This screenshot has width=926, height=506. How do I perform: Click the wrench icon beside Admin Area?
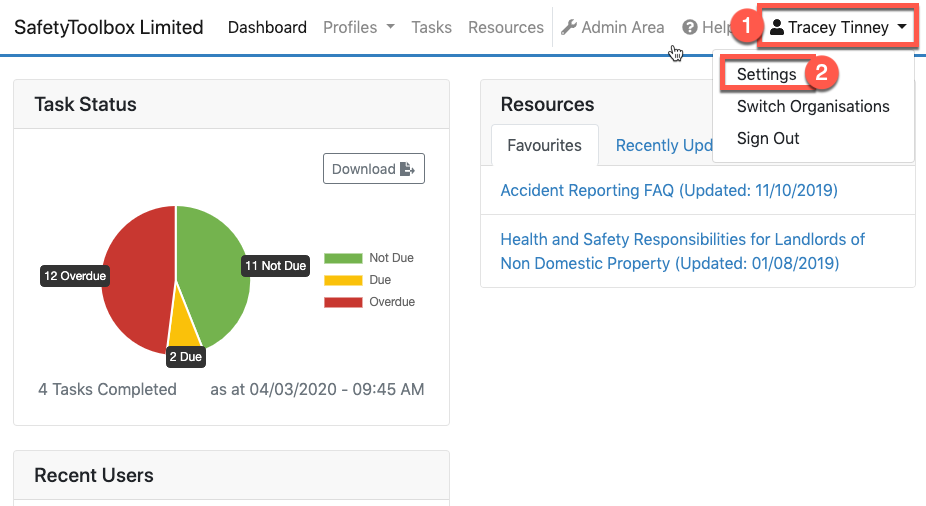[569, 28]
